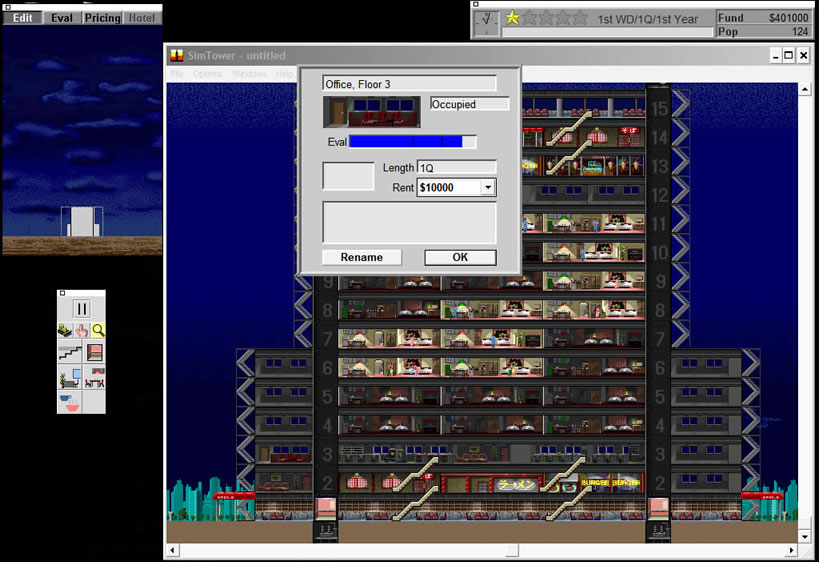The image size is (819, 562).
Task: Open the Hotel map tab
Action: coord(142,18)
